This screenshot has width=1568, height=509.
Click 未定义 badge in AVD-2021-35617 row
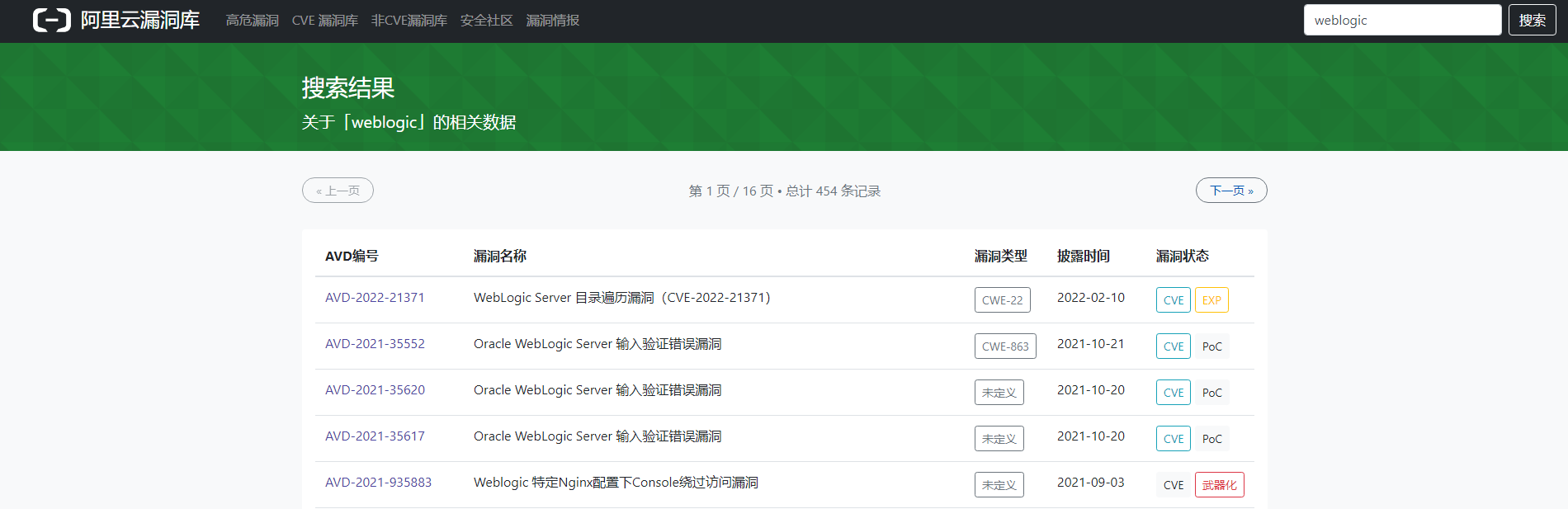click(x=999, y=439)
